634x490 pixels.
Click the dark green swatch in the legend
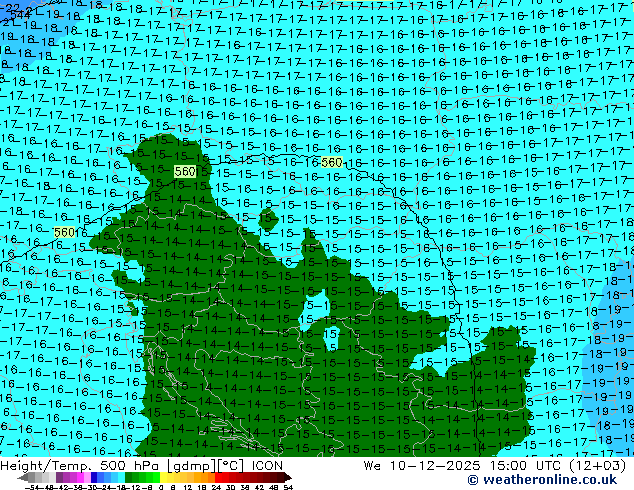coord(129,478)
